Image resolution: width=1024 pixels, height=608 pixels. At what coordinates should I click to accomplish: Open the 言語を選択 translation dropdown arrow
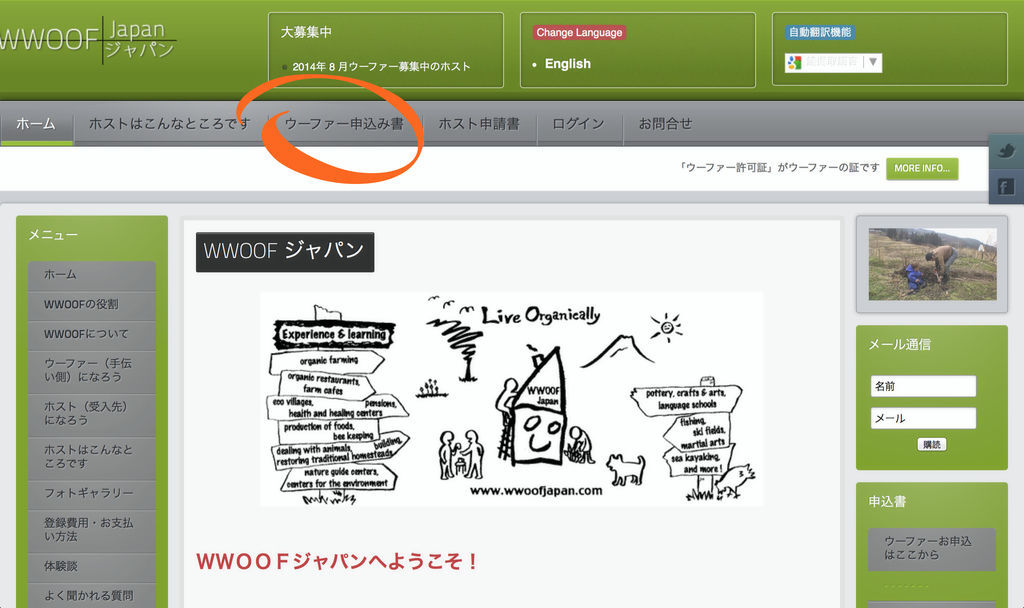point(874,61)
